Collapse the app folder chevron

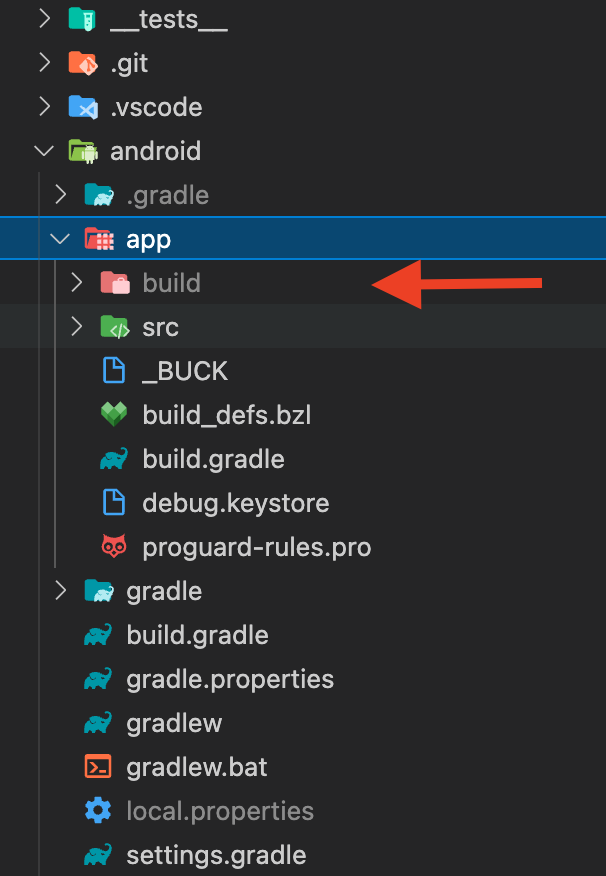click(x=60, y=239)
